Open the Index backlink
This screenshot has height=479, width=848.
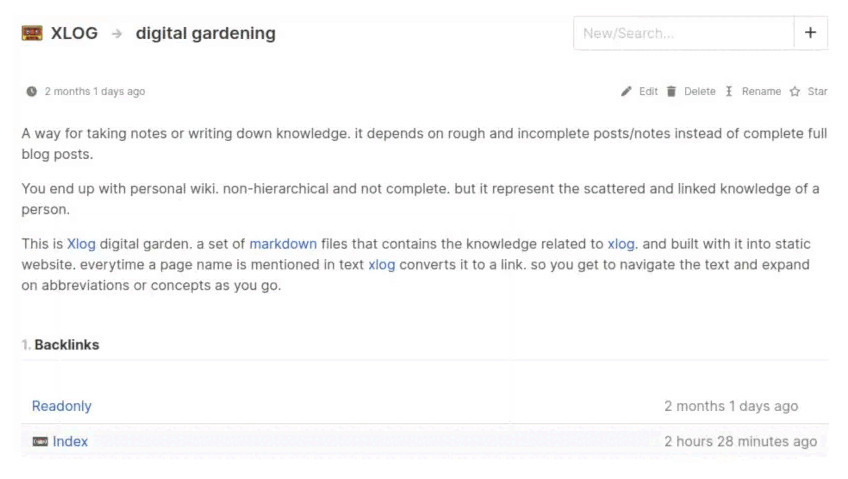point(70,441)
